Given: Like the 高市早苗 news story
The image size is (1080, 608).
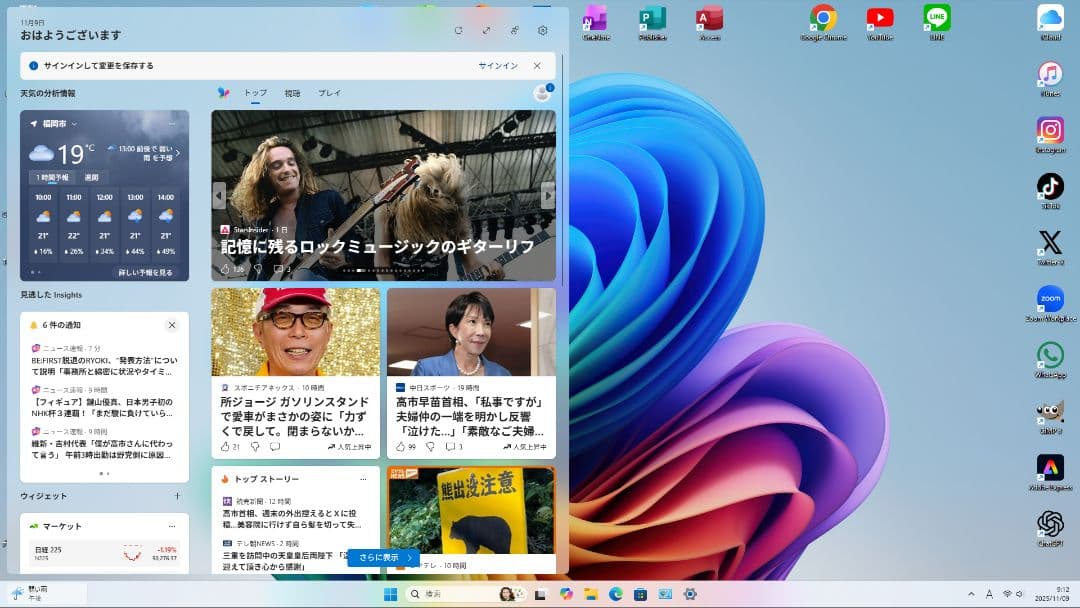Looking at the screenshot, I should point(400,446).
